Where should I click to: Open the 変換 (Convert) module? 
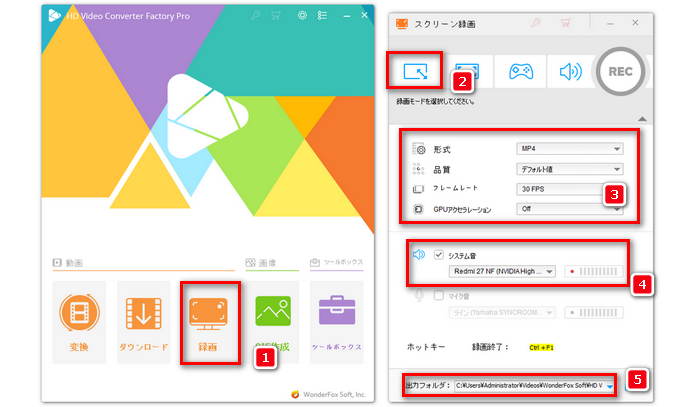click(79, 322)
